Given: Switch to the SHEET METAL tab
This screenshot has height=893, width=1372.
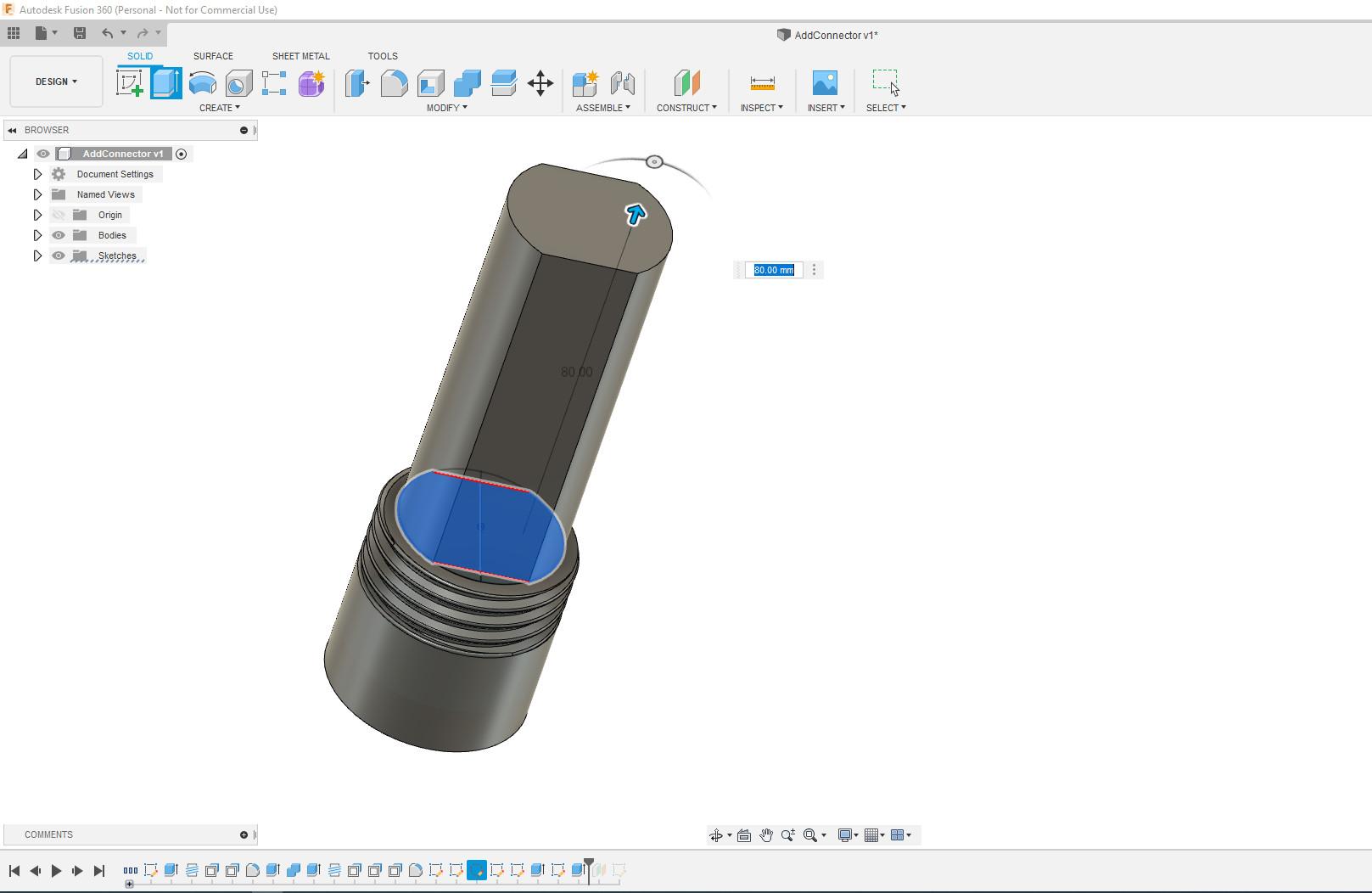Looking at the screenshot, I should click(x=300, y=56).
